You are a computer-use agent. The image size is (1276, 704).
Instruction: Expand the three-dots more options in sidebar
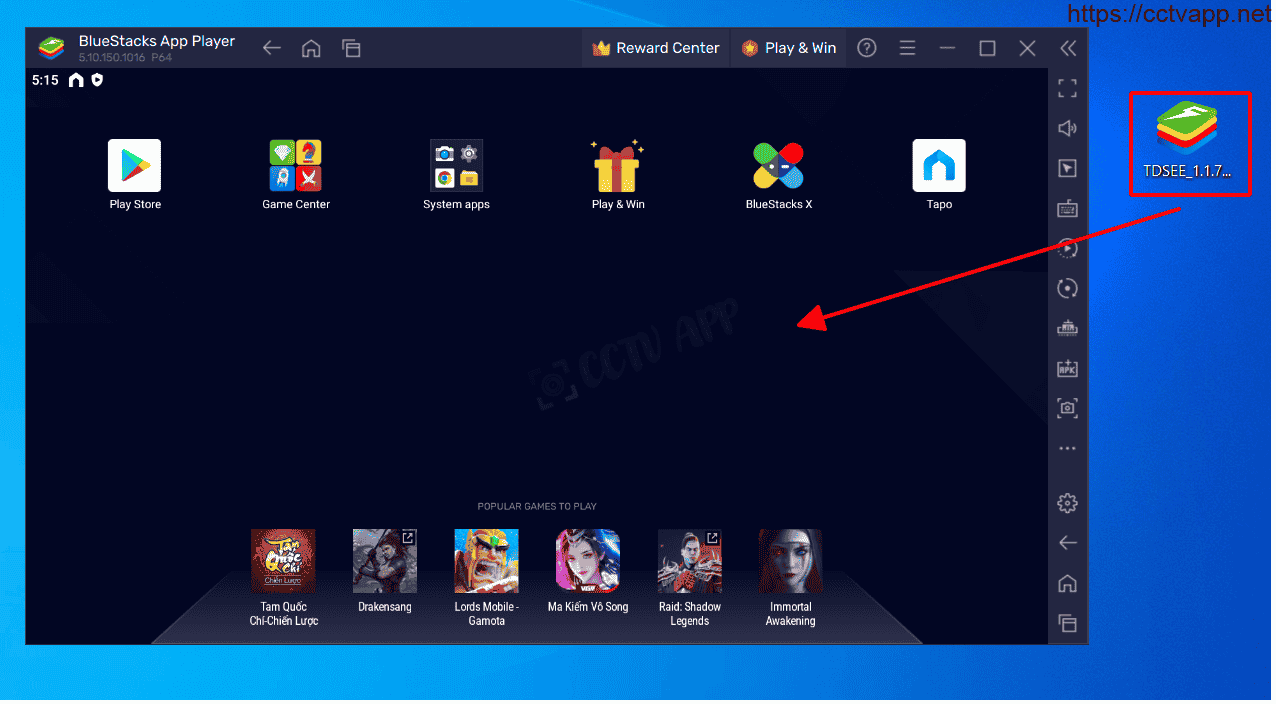[1067, 449]
